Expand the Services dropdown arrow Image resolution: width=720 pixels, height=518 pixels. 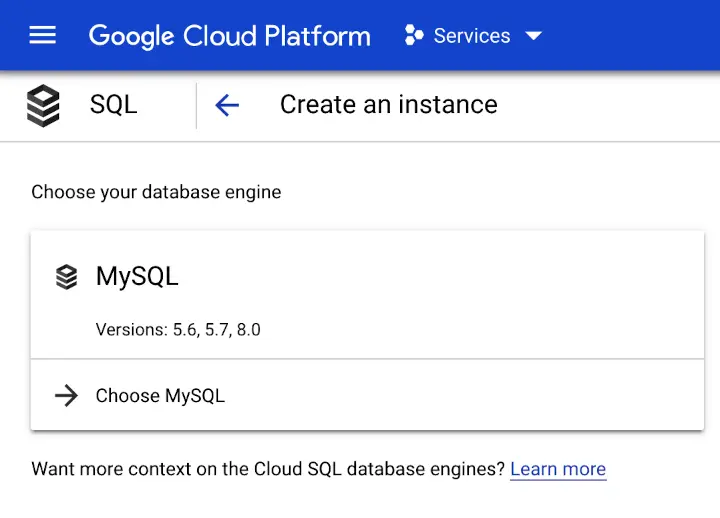[533, 36]
